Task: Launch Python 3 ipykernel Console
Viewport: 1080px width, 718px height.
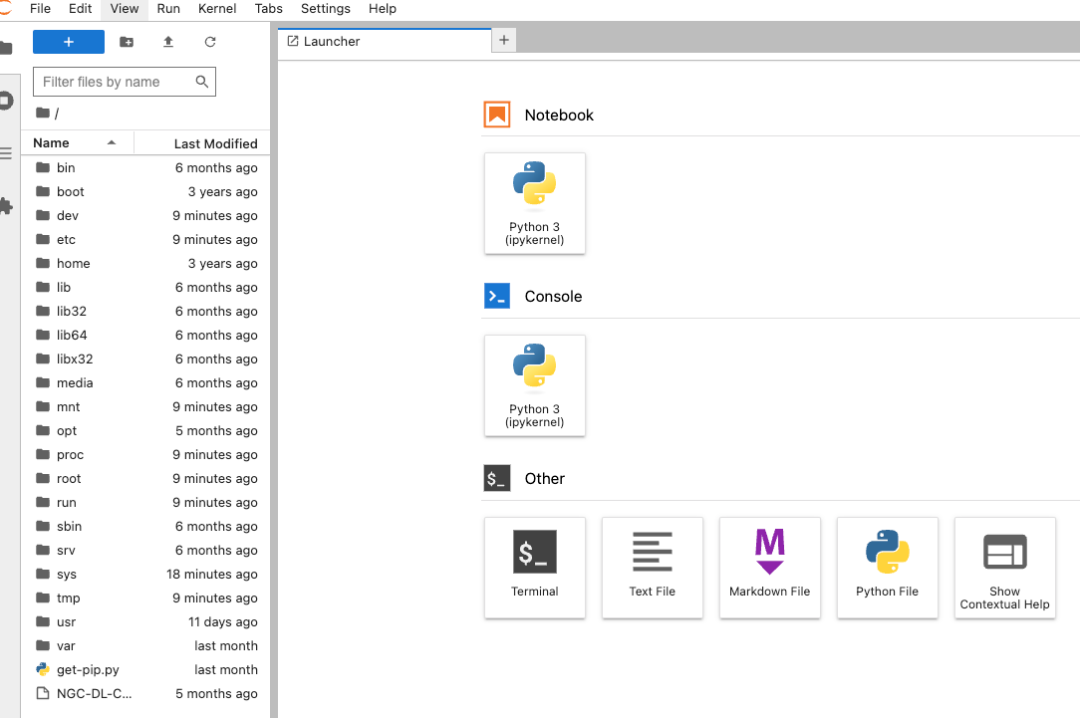Action: click(534, 386)
